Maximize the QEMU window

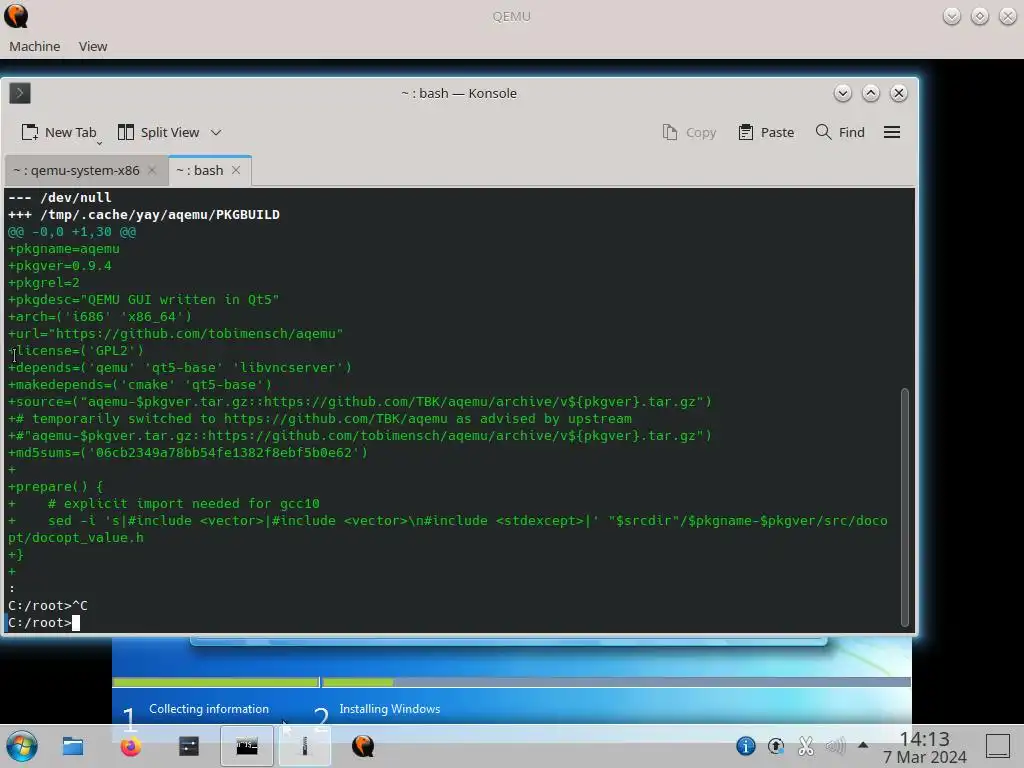pos(980,16)
